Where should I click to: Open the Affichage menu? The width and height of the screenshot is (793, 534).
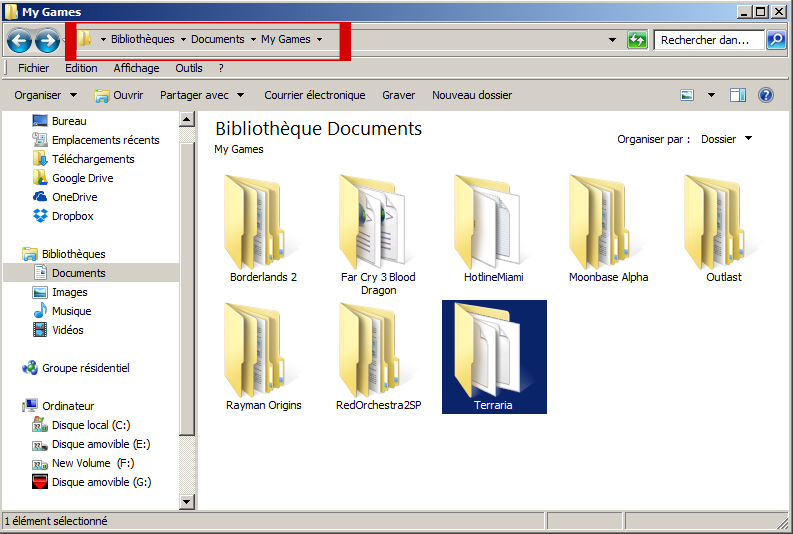(x=136, y=68)
